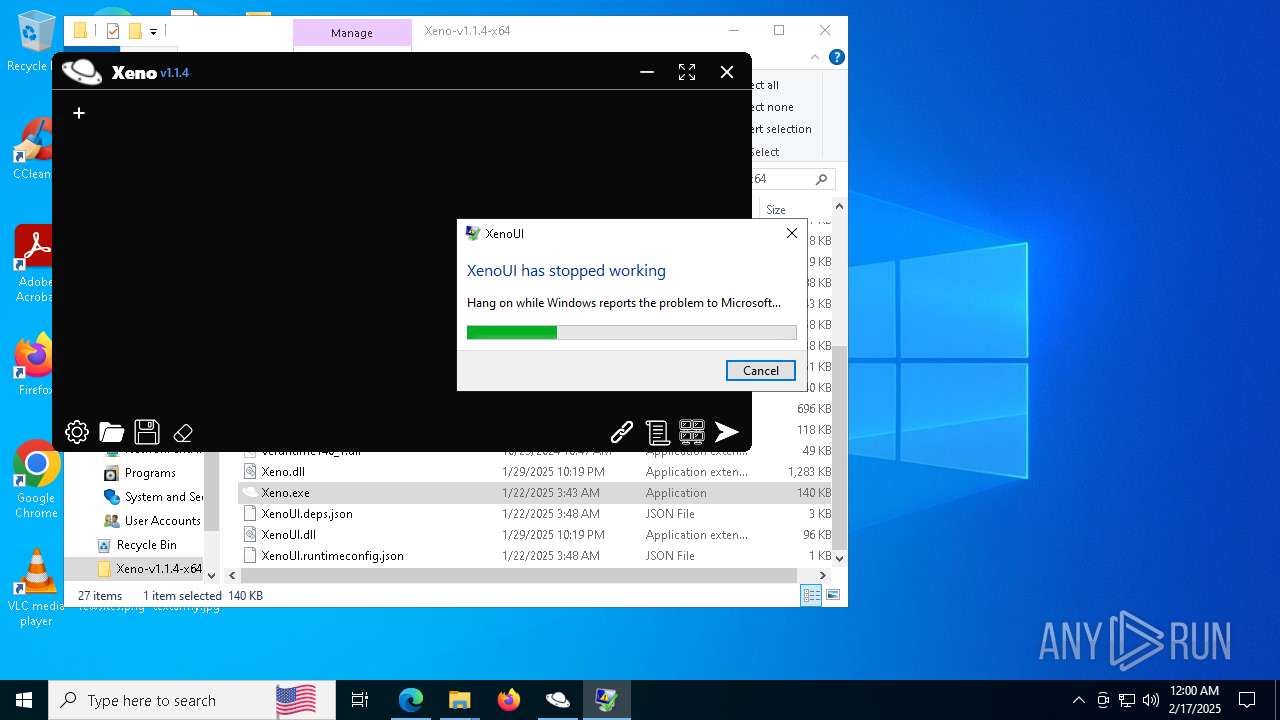Click Size column header in Explorer
This screenshot has width=1280, height=720.
[776, 210]
